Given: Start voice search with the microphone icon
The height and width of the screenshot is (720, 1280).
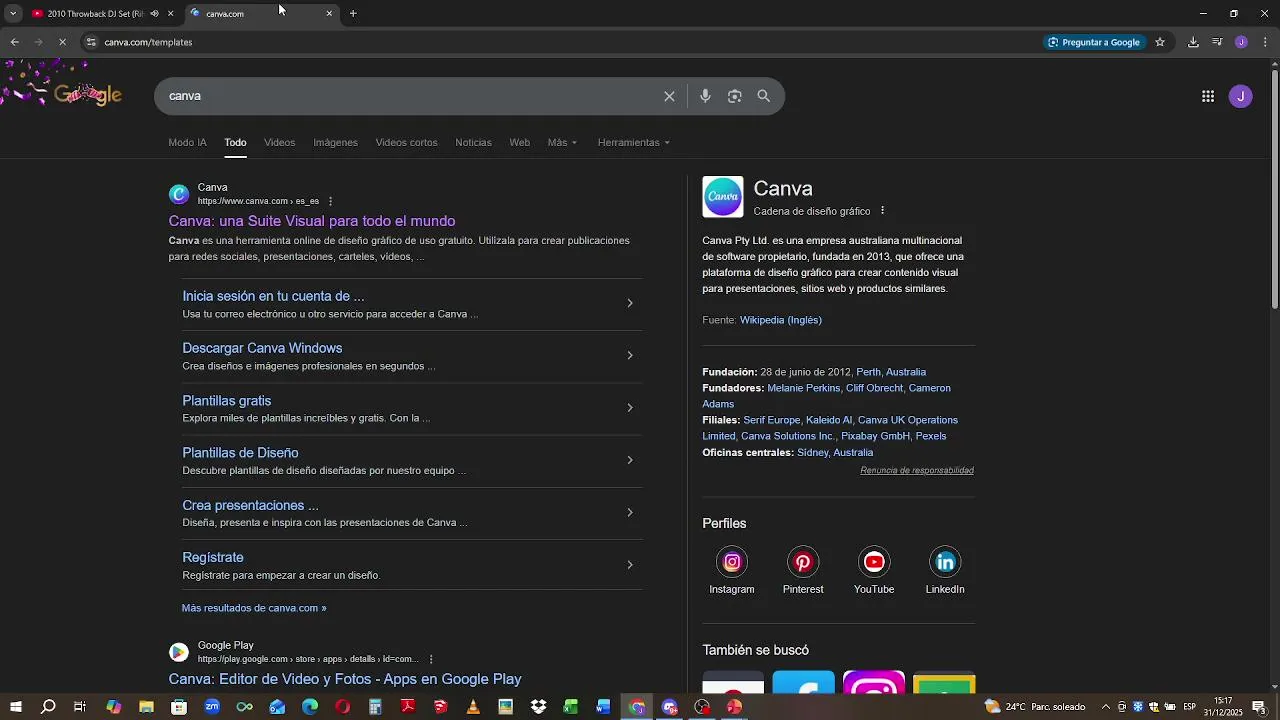Looking at the screenshot, I should (705, 96).
